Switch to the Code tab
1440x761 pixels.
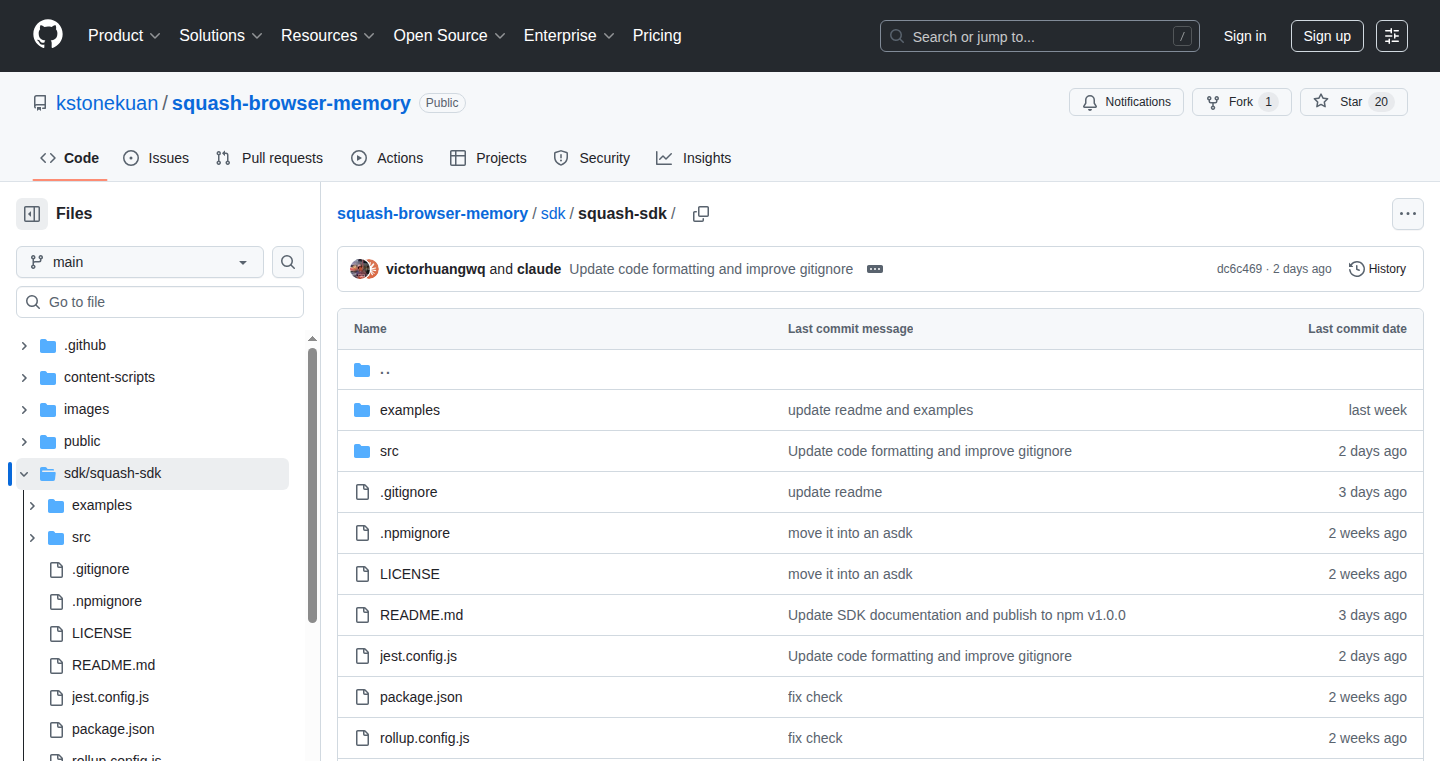point(70,158)
